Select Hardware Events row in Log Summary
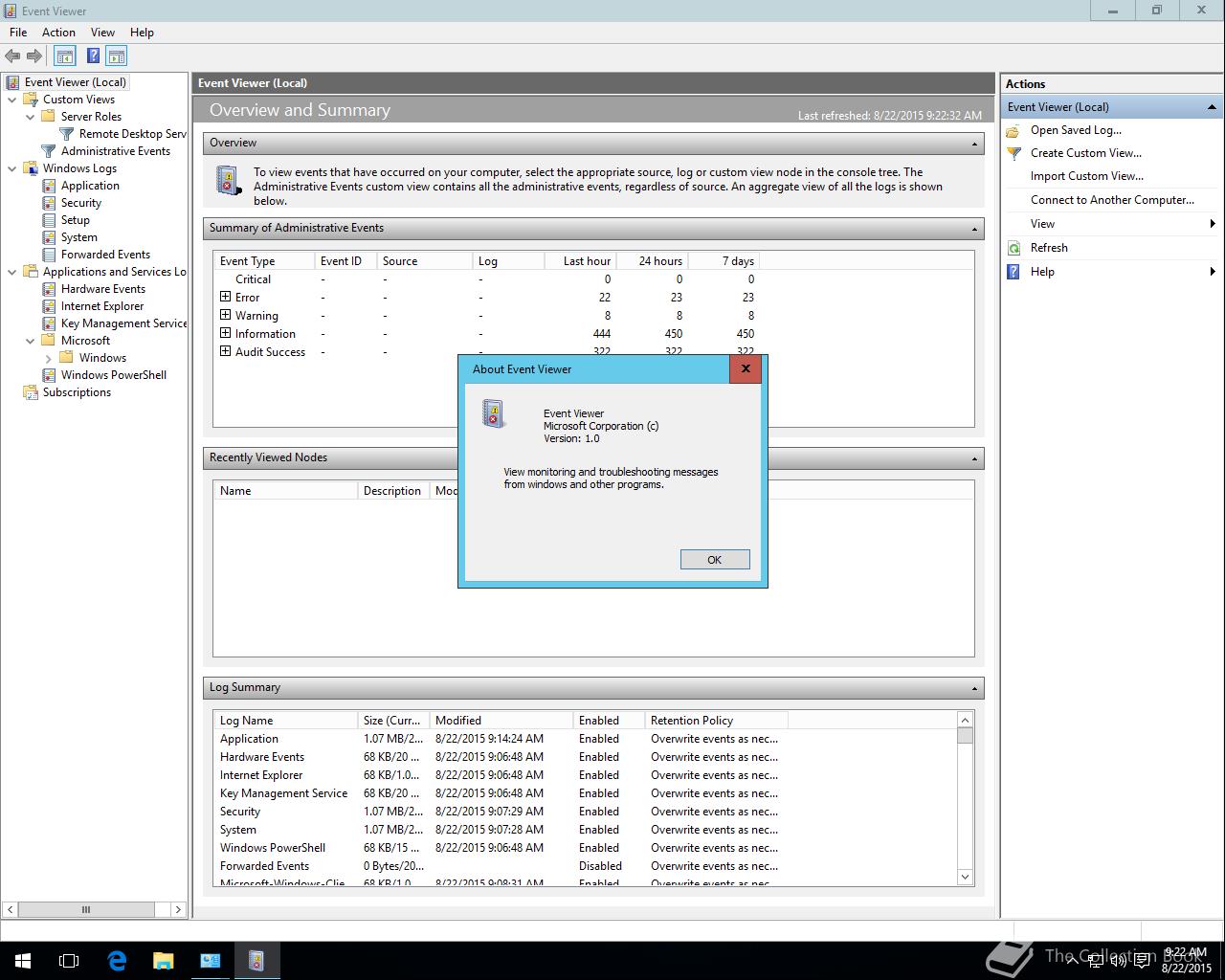The height and width of the screenshot is (980, 1225). [498, 757]
